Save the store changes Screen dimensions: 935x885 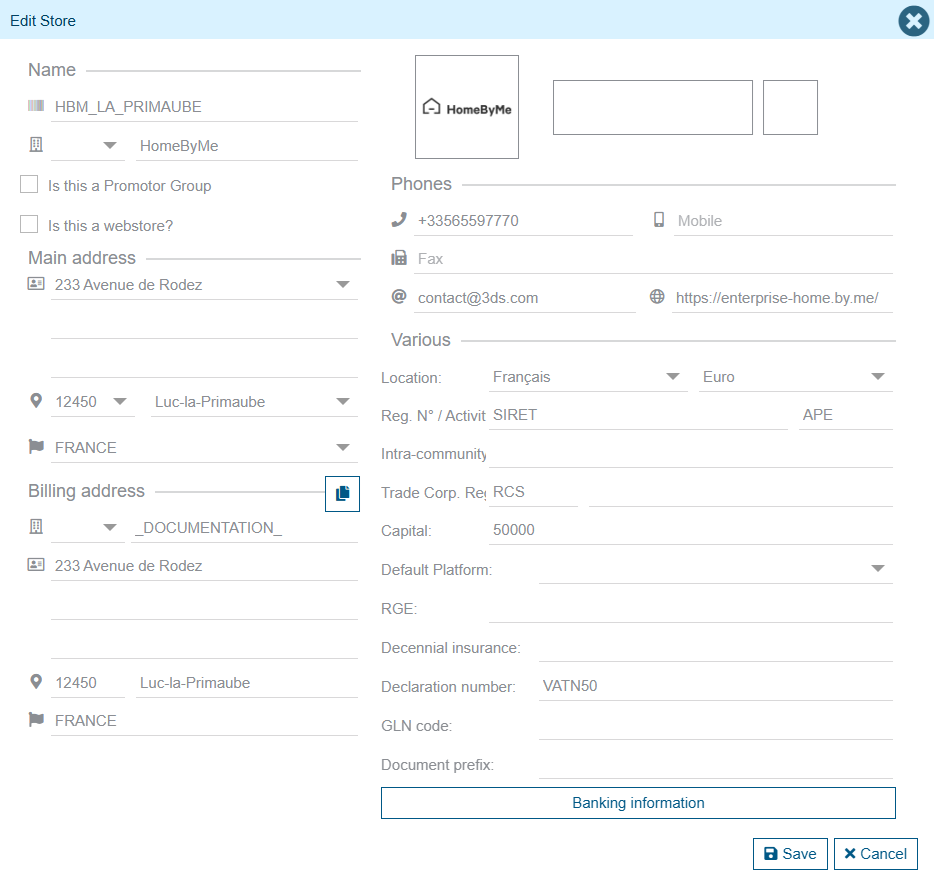[x=790, y=854]
